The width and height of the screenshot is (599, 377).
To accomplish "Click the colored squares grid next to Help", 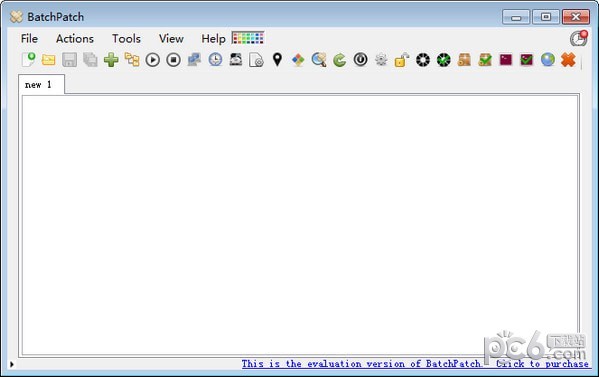I will click(248, 38).
